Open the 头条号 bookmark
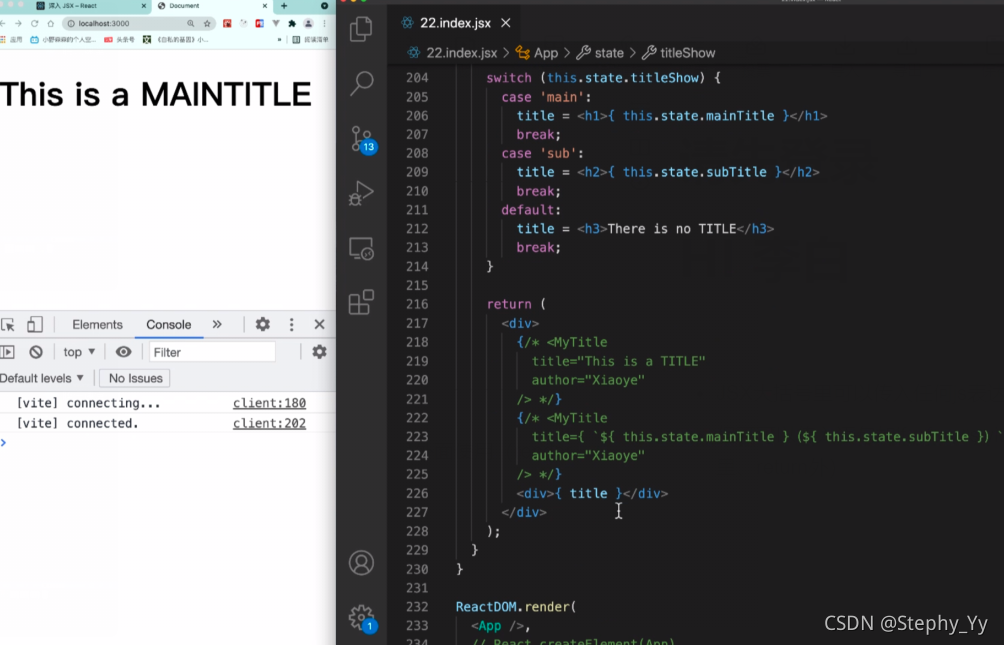The image size is (1004, 645). [119, 40]
